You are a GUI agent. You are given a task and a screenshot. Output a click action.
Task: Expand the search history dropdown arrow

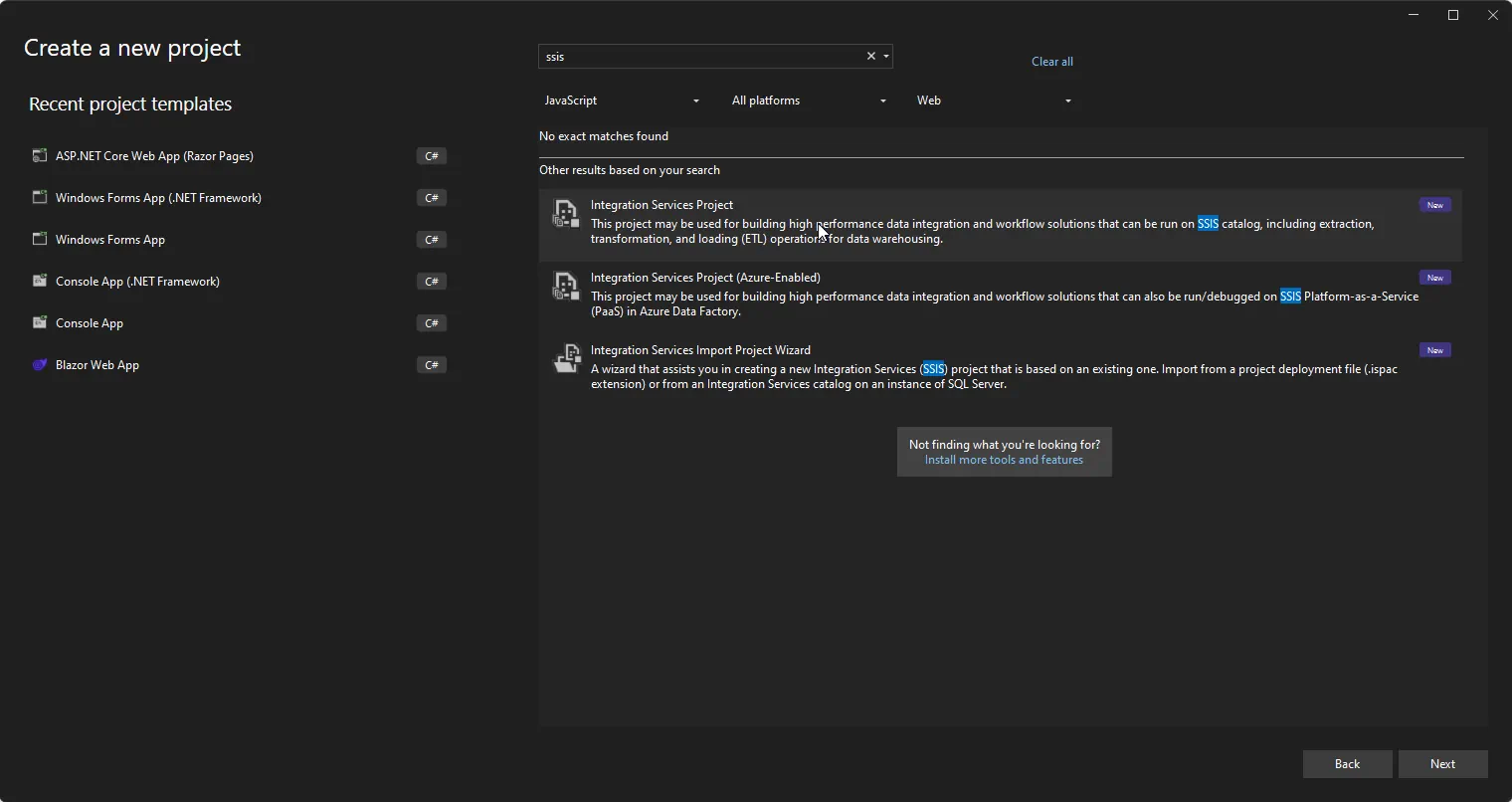point(886,57)
